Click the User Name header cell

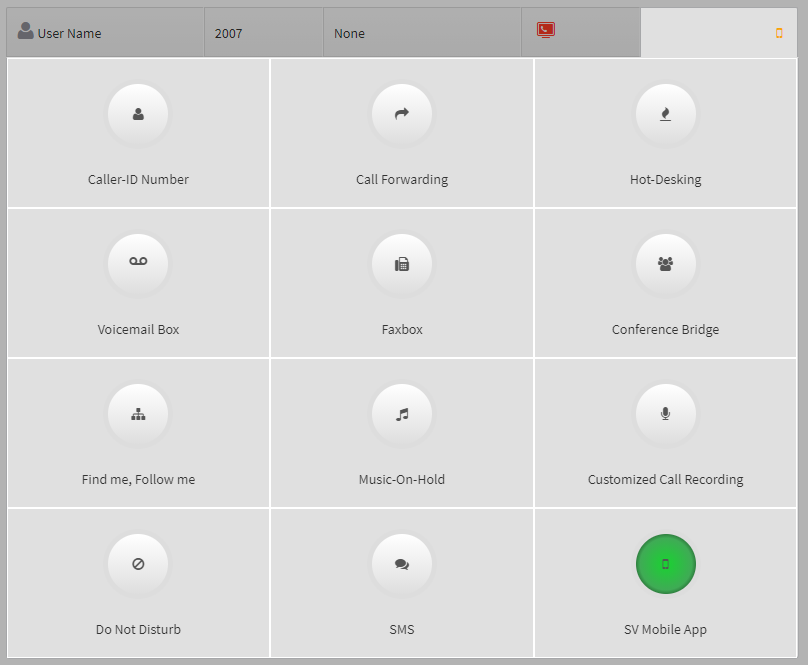pyautogui.click(x=65, y=33)
